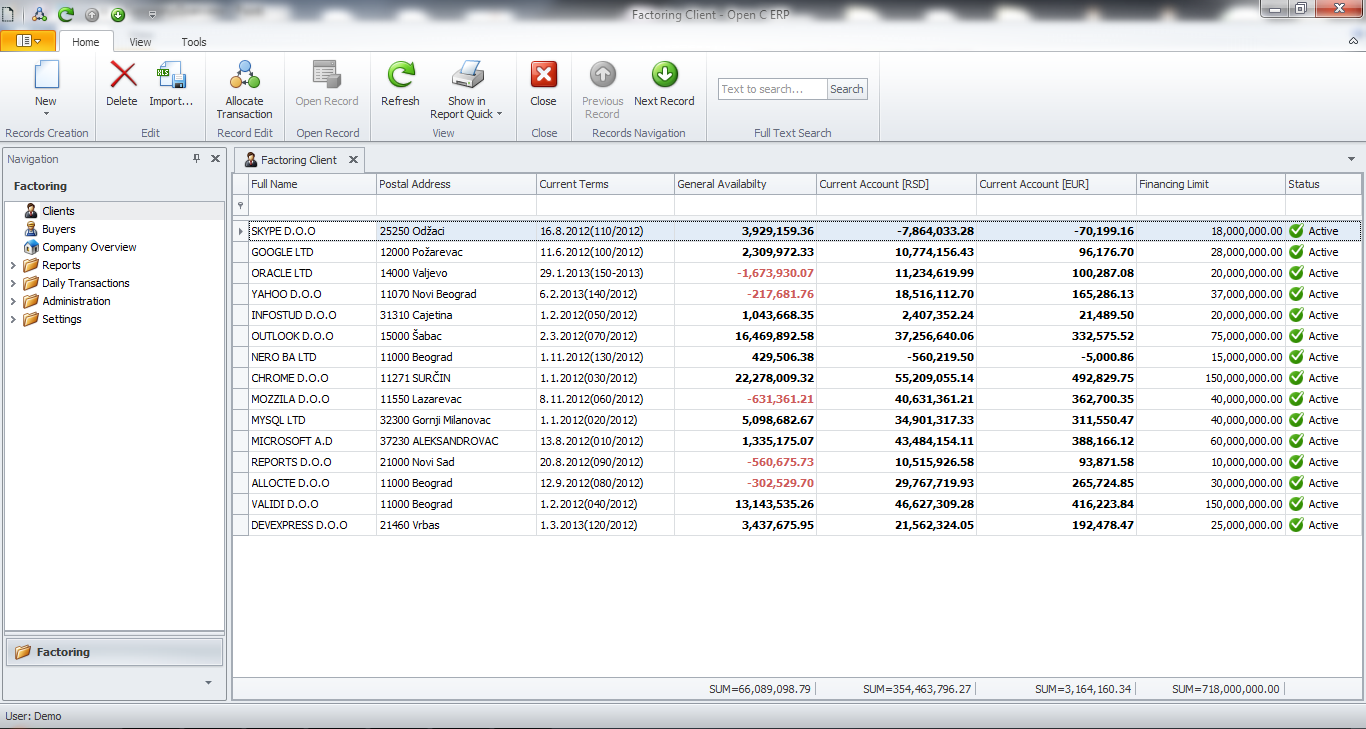Click the Import icon in Edit group

click(x=171, y=75)
